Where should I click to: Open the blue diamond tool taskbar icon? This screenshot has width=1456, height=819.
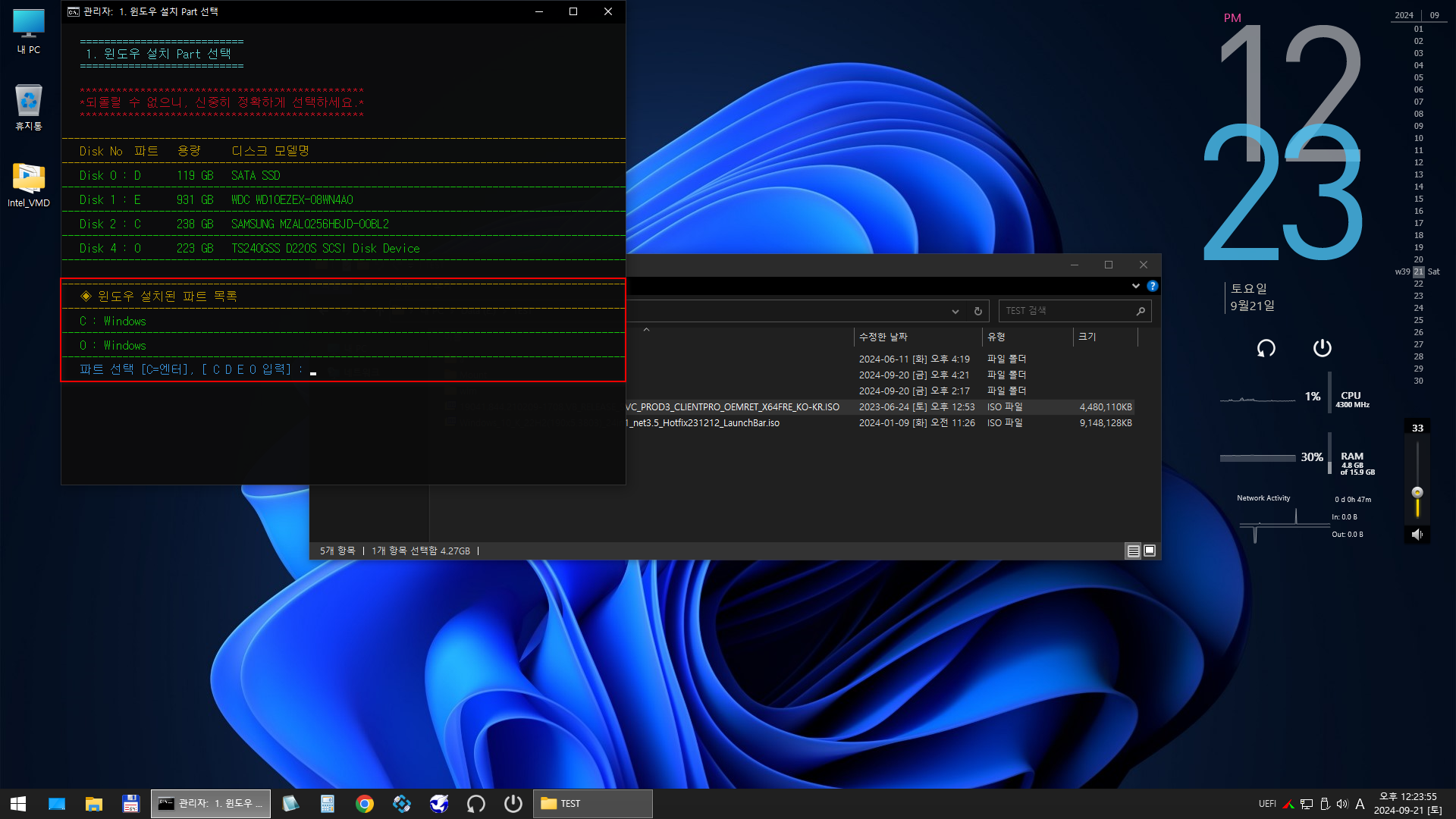point(402,804)
